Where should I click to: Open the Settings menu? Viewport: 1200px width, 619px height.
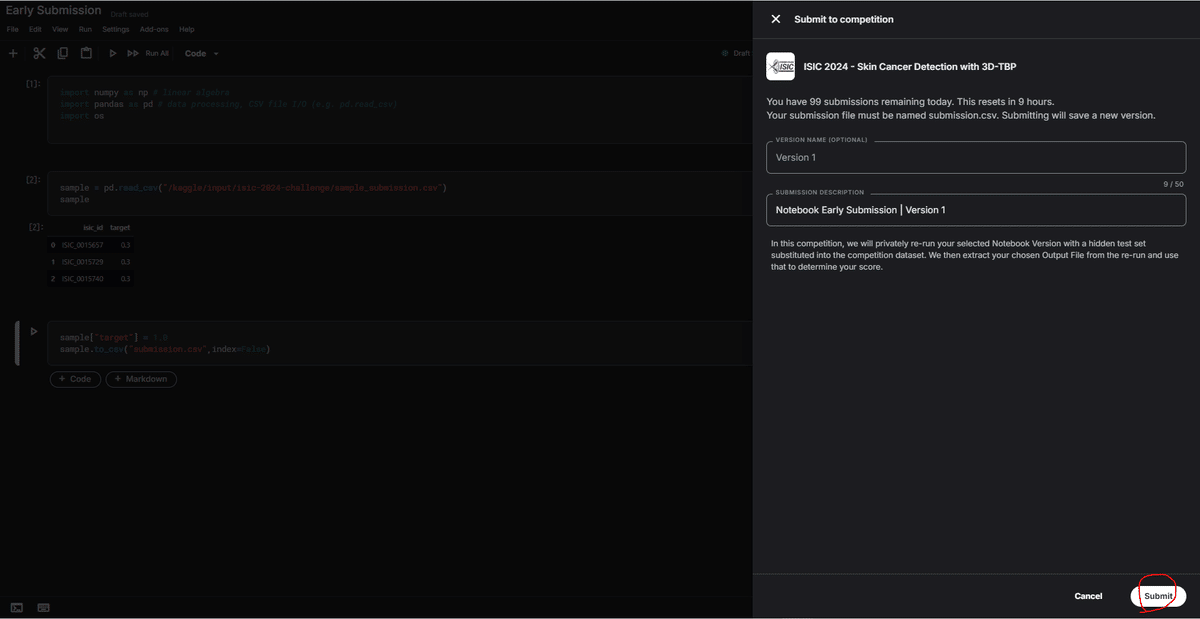(x=115, y=30)
